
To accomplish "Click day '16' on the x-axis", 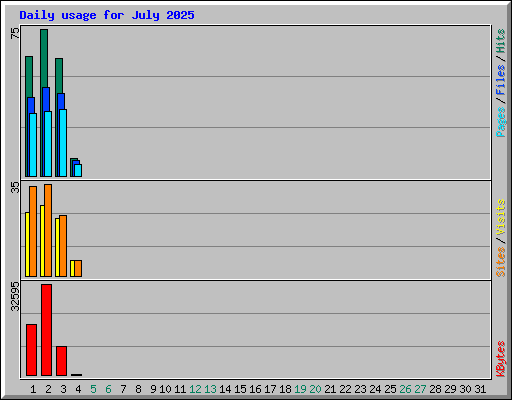I will (x=255, y=389).
